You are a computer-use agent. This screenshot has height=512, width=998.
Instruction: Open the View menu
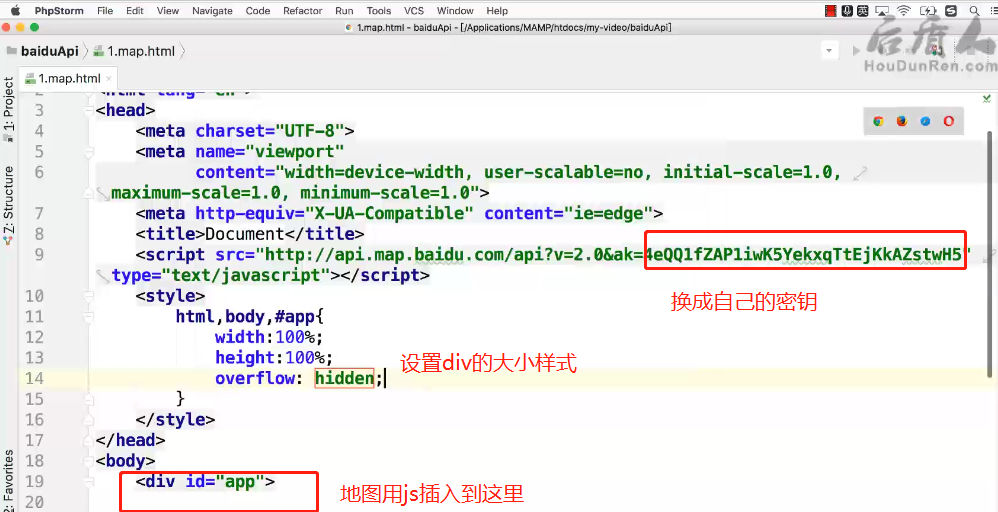pyautogui.click(x=167, y=11)
